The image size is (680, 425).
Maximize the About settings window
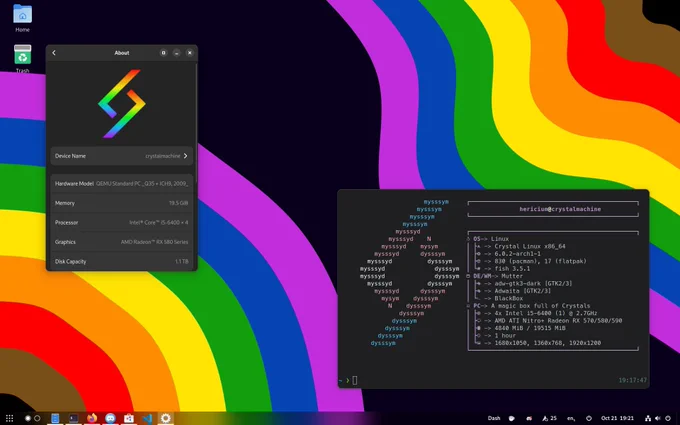(163, 53)
